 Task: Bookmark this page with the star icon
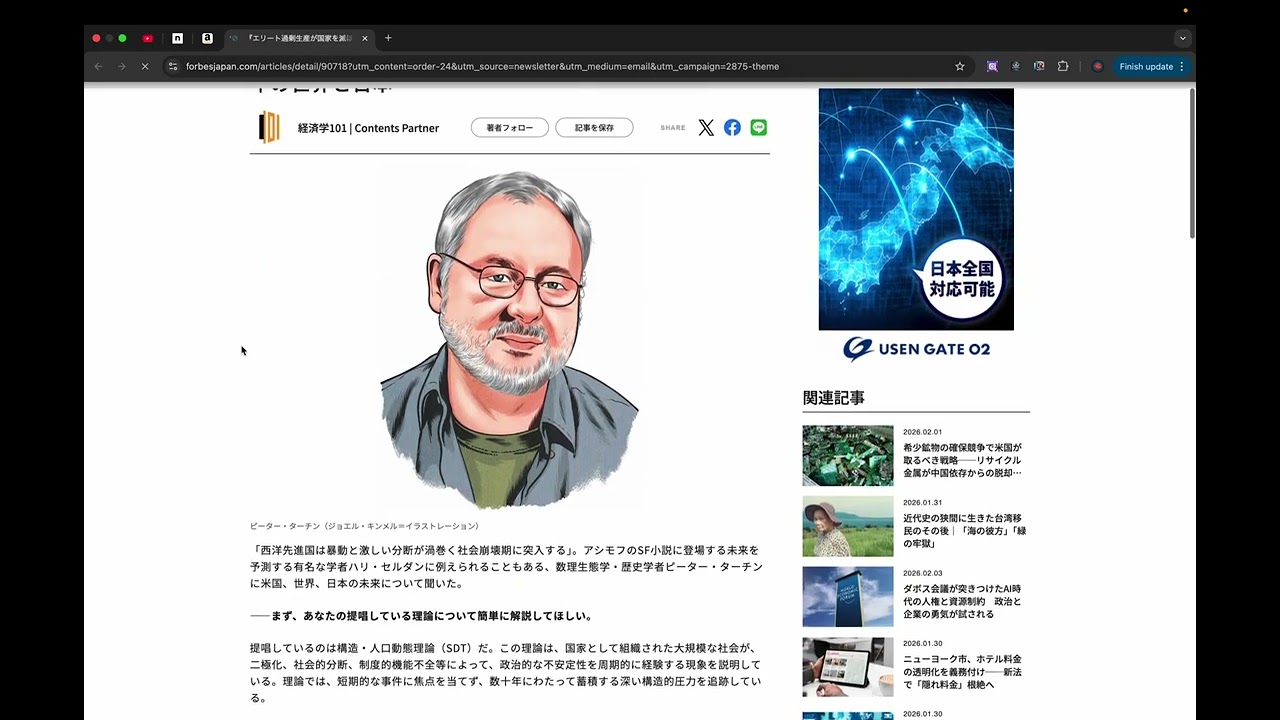click(x=960, y=66)
